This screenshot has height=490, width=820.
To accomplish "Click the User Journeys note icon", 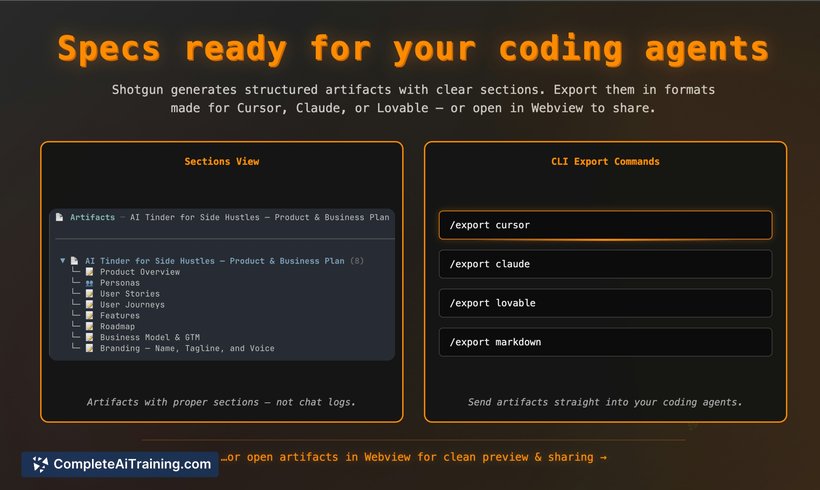I will (89, 305).
